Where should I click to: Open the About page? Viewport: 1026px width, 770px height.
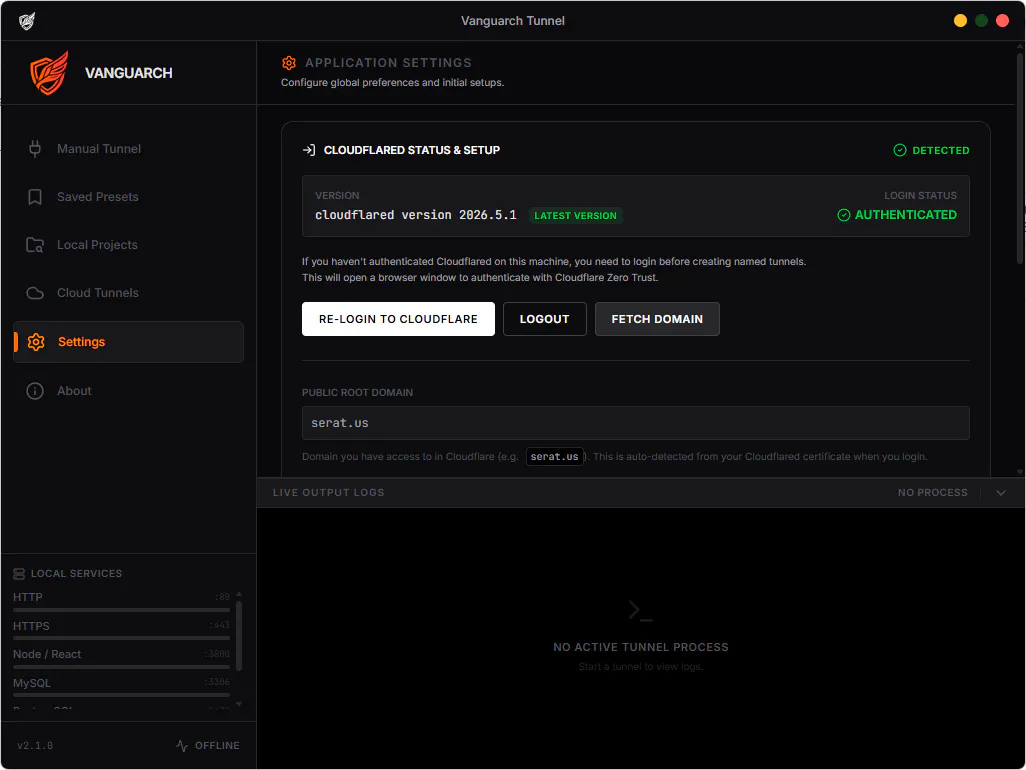point(128,391)
